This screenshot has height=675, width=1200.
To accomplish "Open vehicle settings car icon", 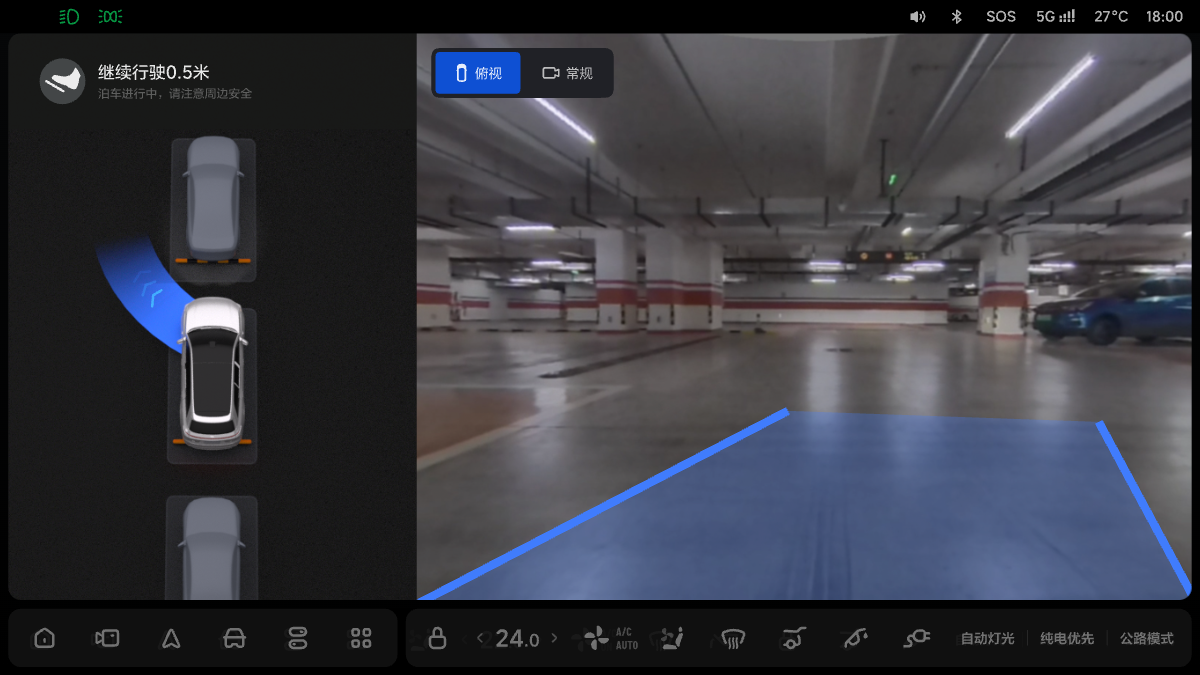I will tap(234, 638).
